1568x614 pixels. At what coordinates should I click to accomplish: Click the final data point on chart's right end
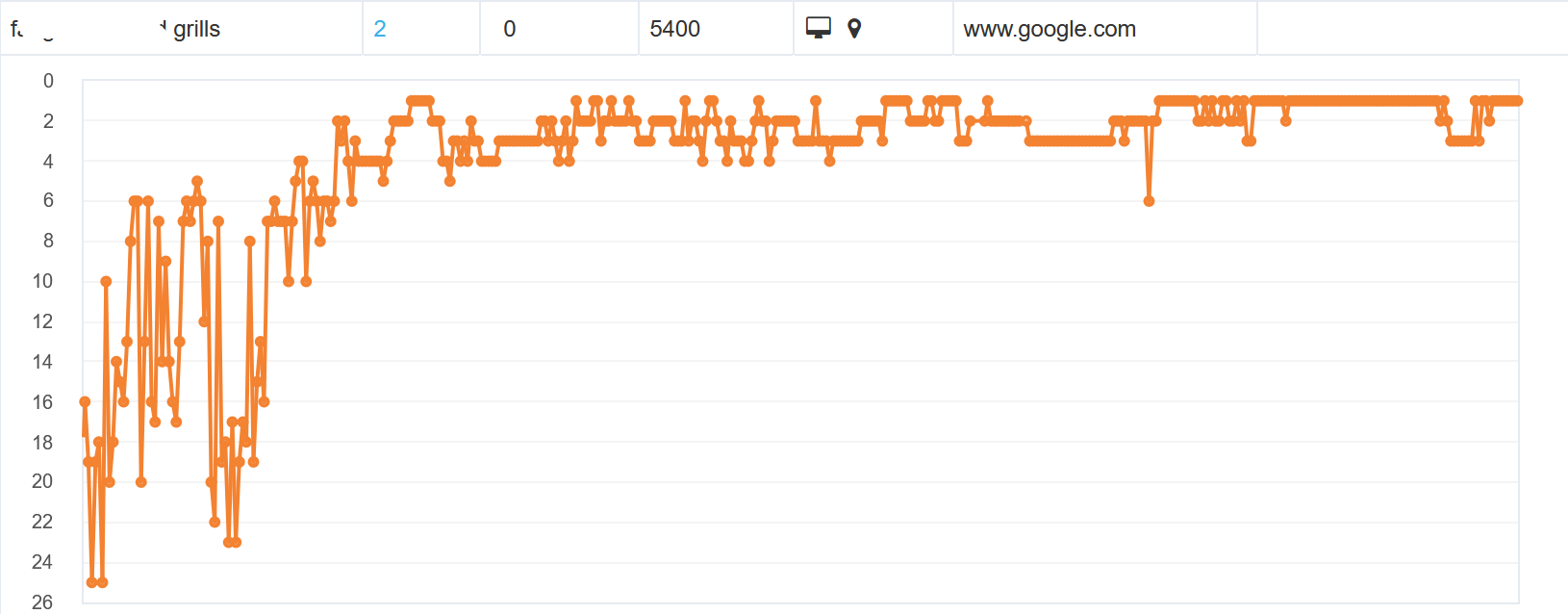1518,101
